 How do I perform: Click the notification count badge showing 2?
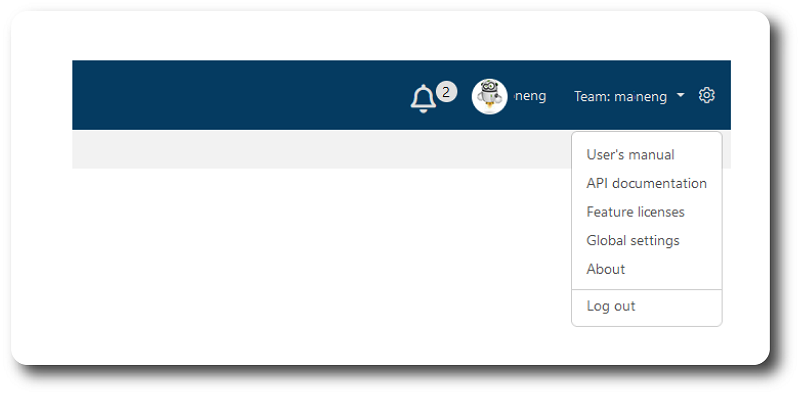click(446, 92)
